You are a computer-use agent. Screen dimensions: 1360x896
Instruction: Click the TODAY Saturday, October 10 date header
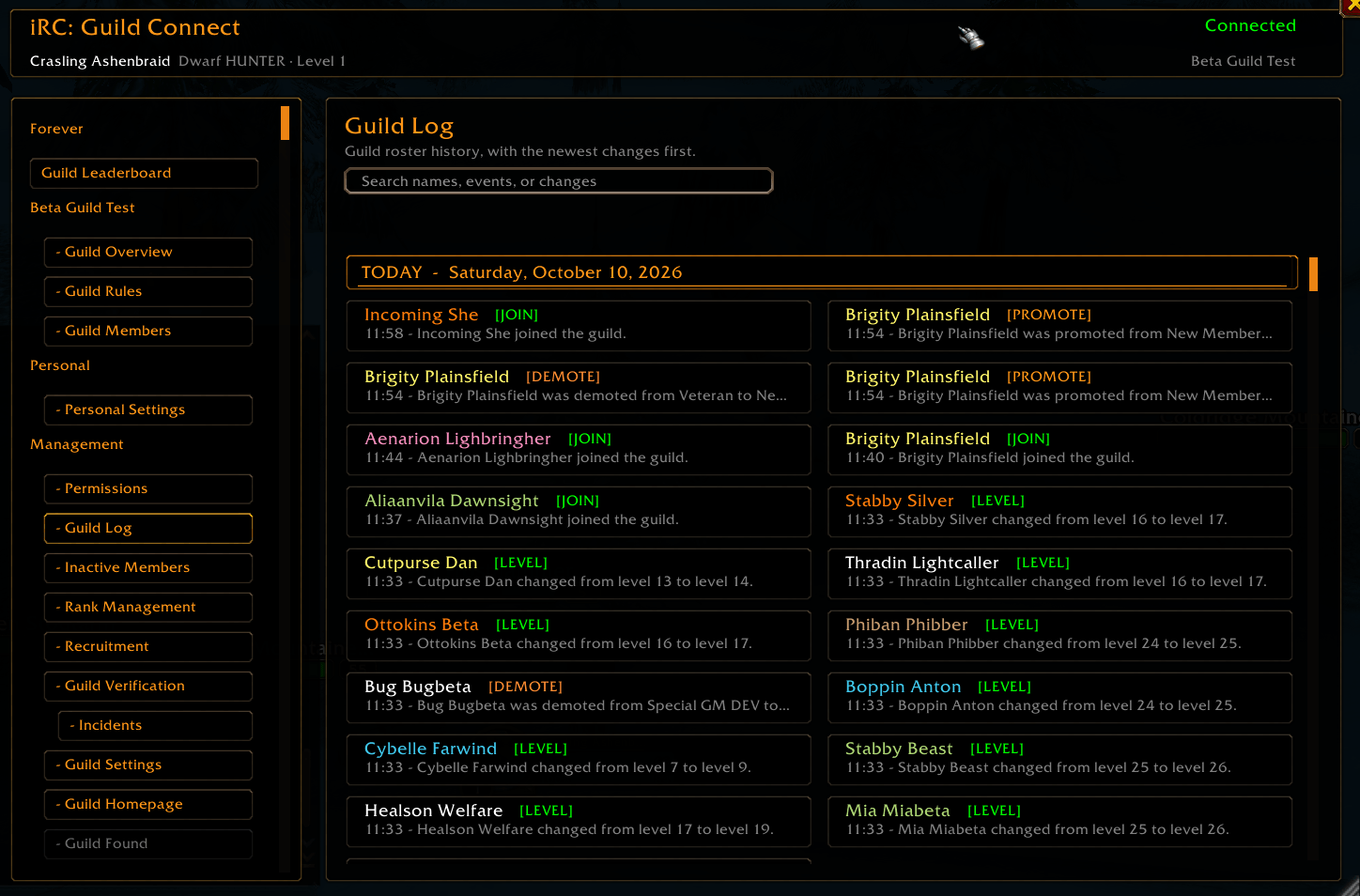[x=822, y=272]
